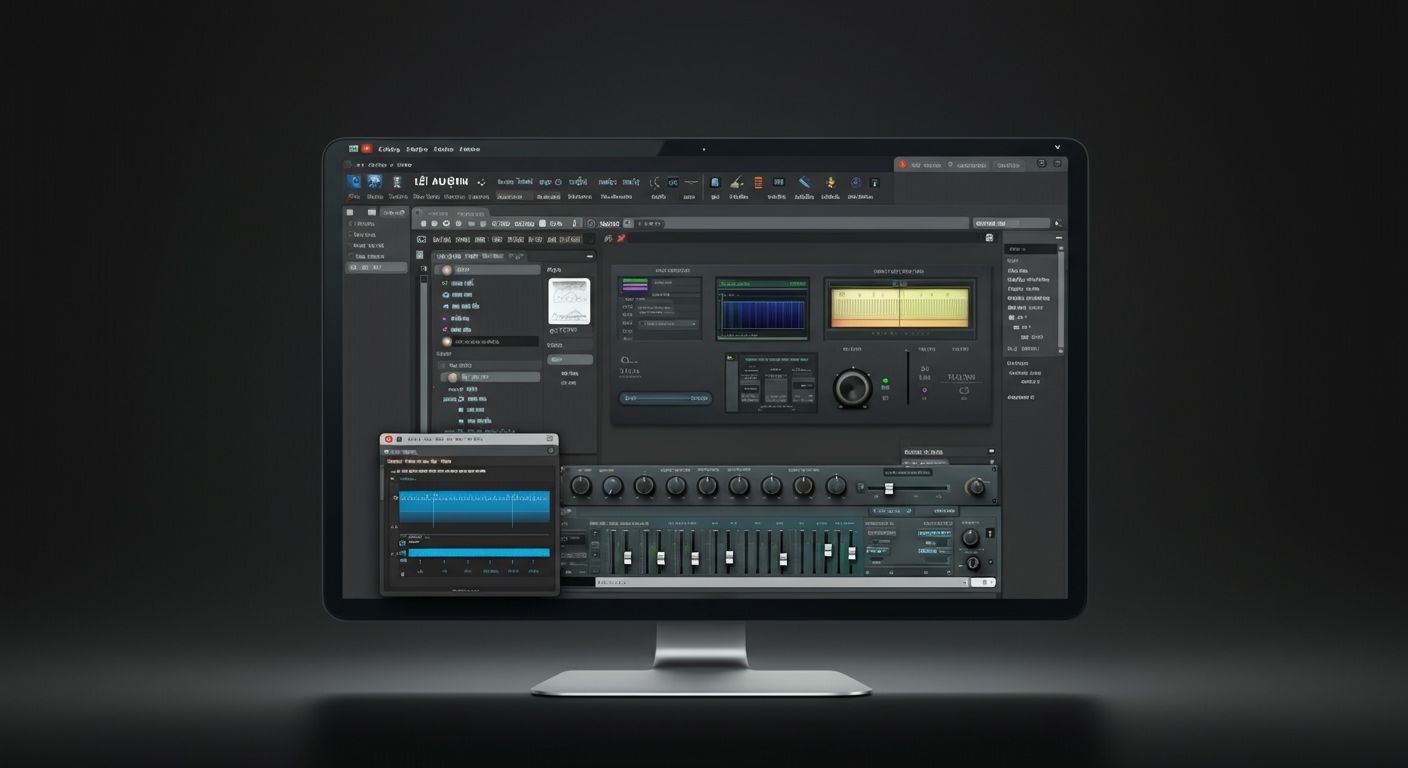Click the search field at the top-right corner
Image resolution: width=1408 pixels, height=768 pixels.
[x=1011, y=223]
